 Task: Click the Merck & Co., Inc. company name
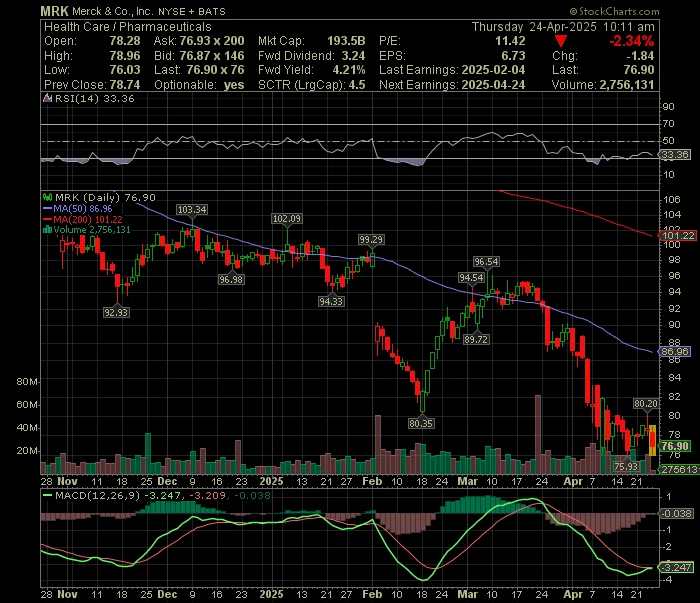pyautogui.click(x=112, y=12)
